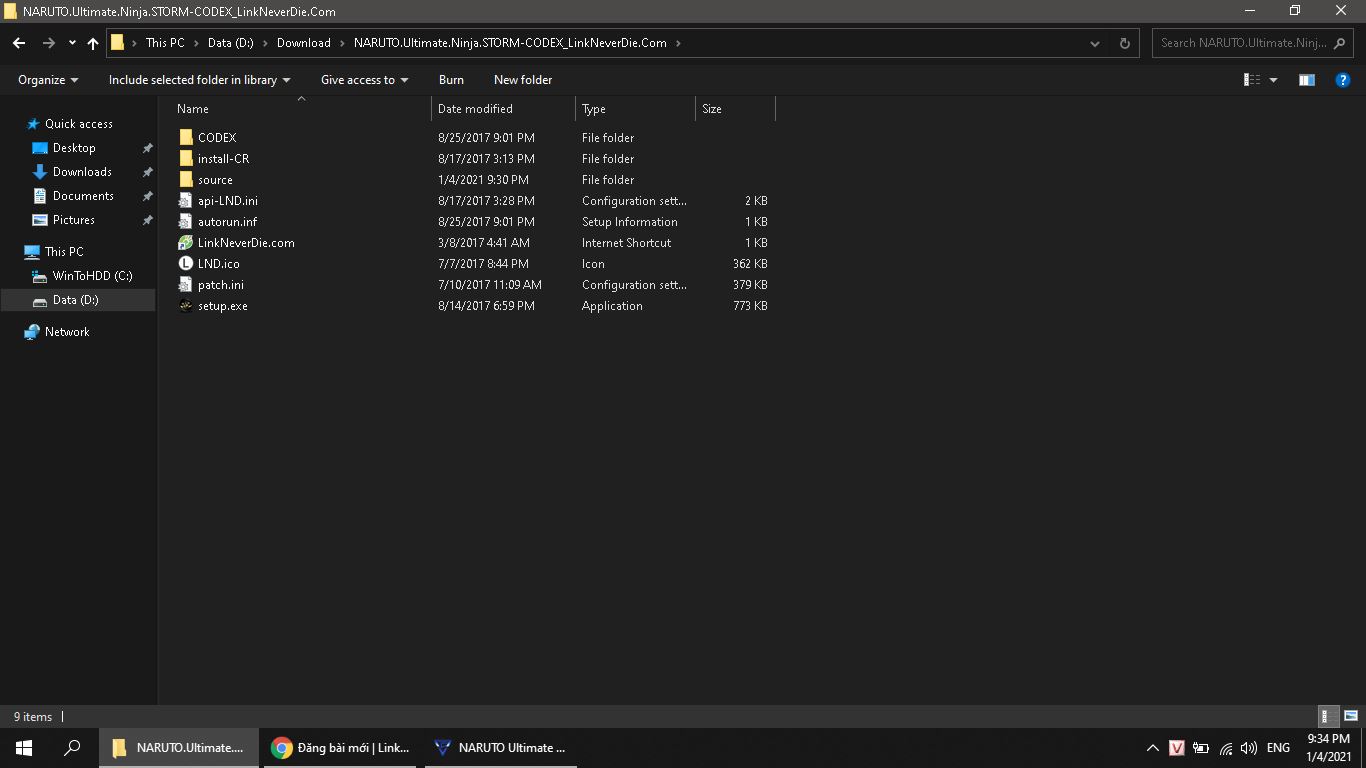
Task: Click the Burn button
Action: (x=451, y=80)
